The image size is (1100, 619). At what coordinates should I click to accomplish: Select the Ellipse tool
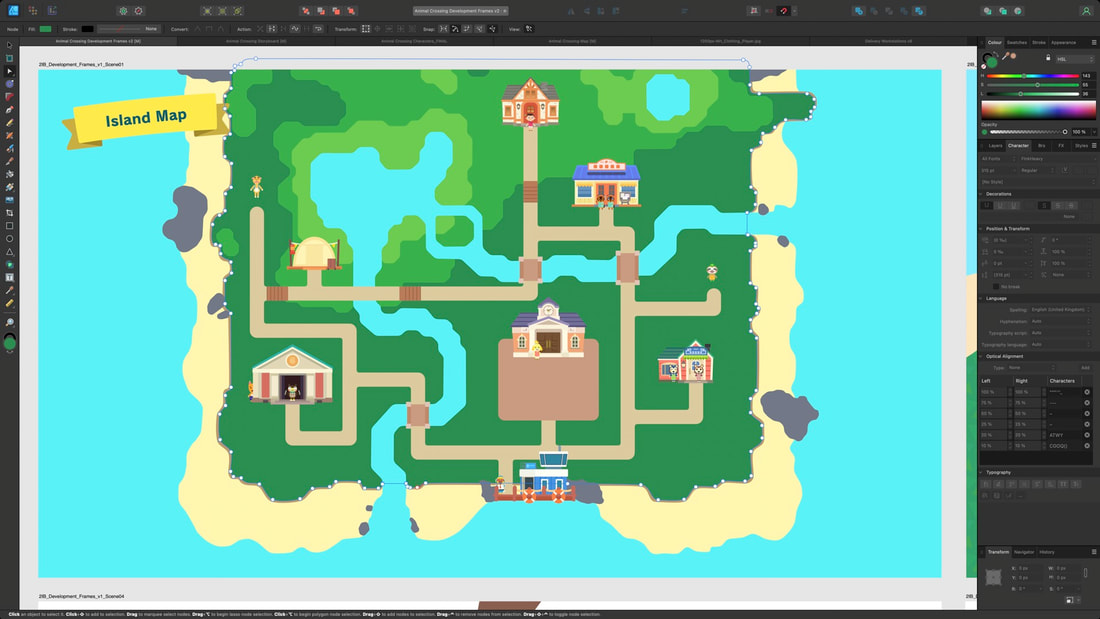coord(9,239)
